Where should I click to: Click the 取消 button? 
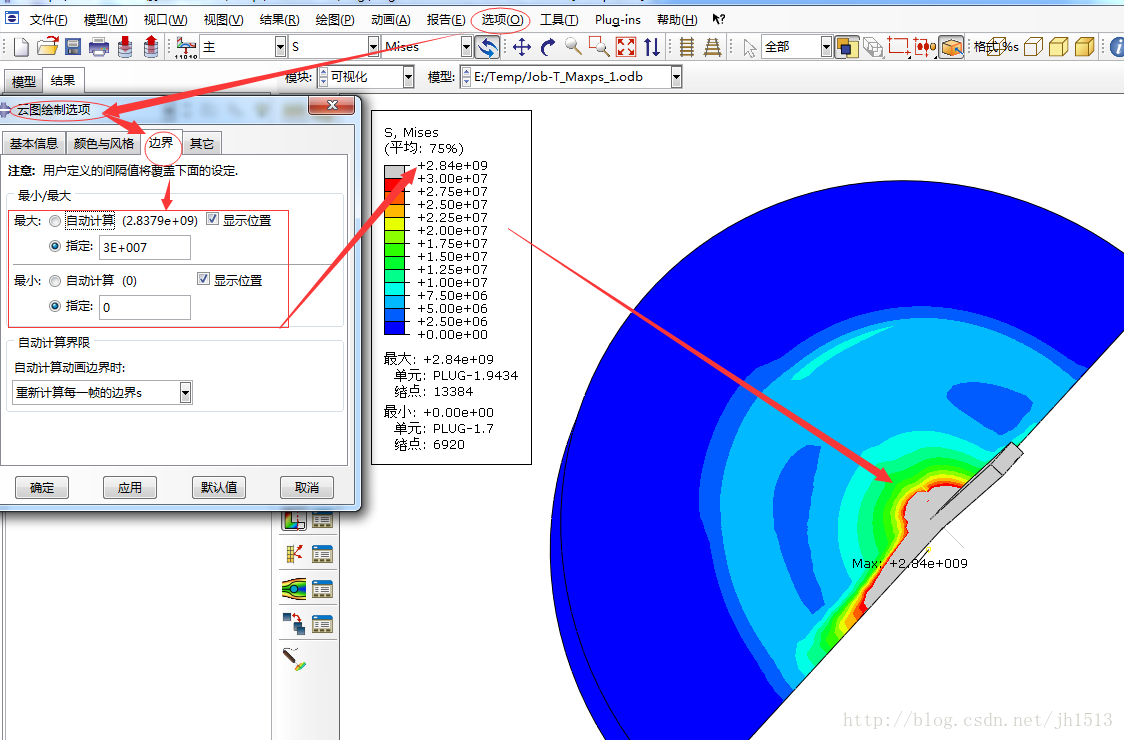(x=307, y=488)
